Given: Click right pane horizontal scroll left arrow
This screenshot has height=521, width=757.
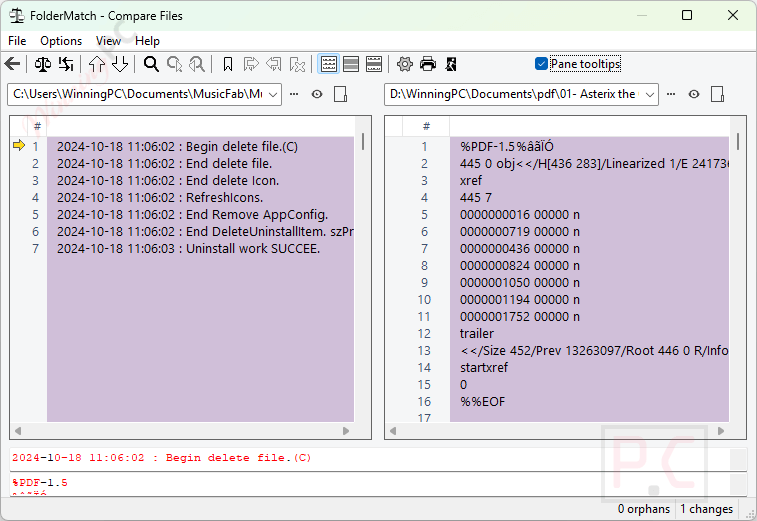Looking at the screenshot, I should (393, 431).
